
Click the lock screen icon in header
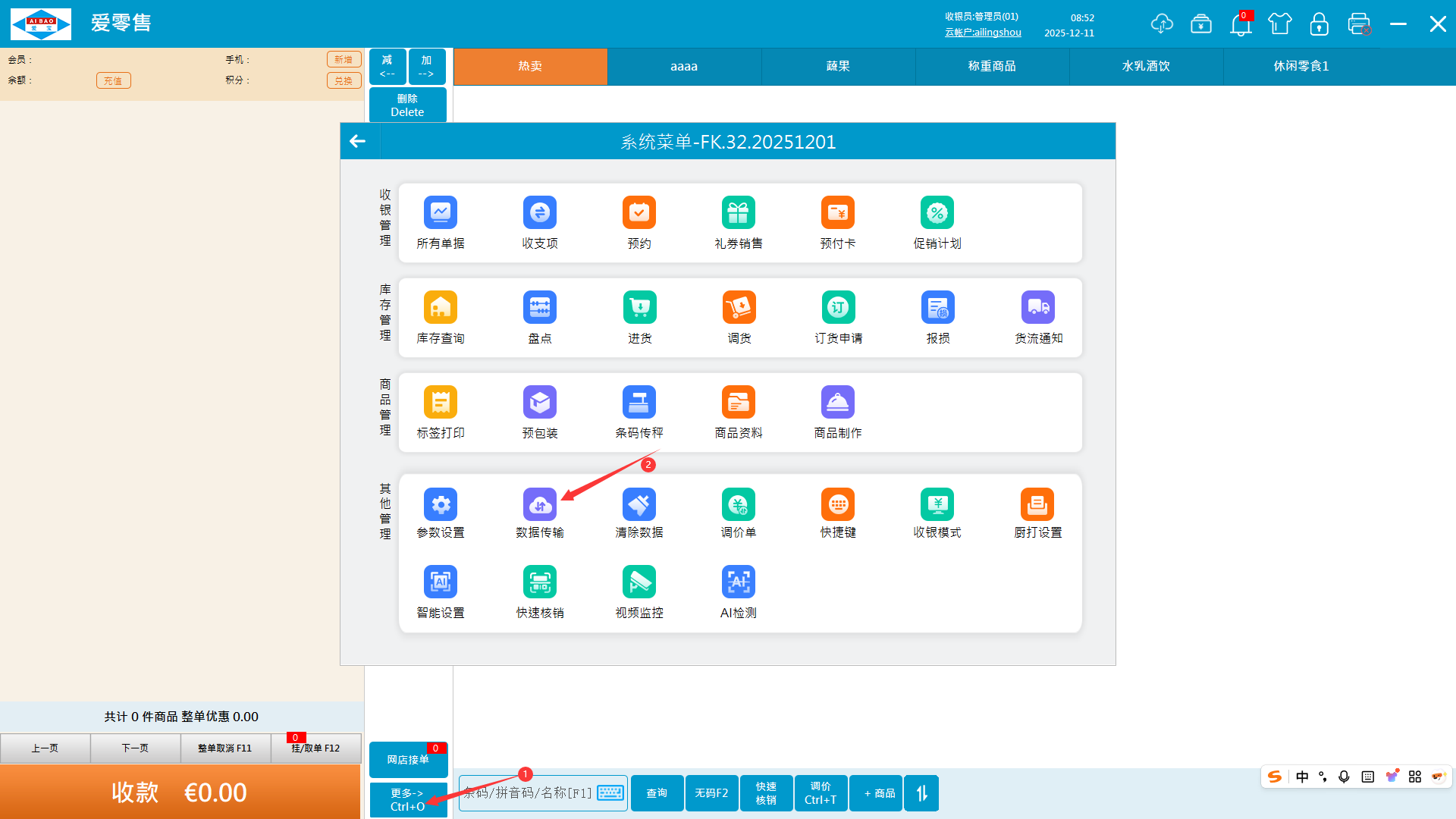point(1319,24)
